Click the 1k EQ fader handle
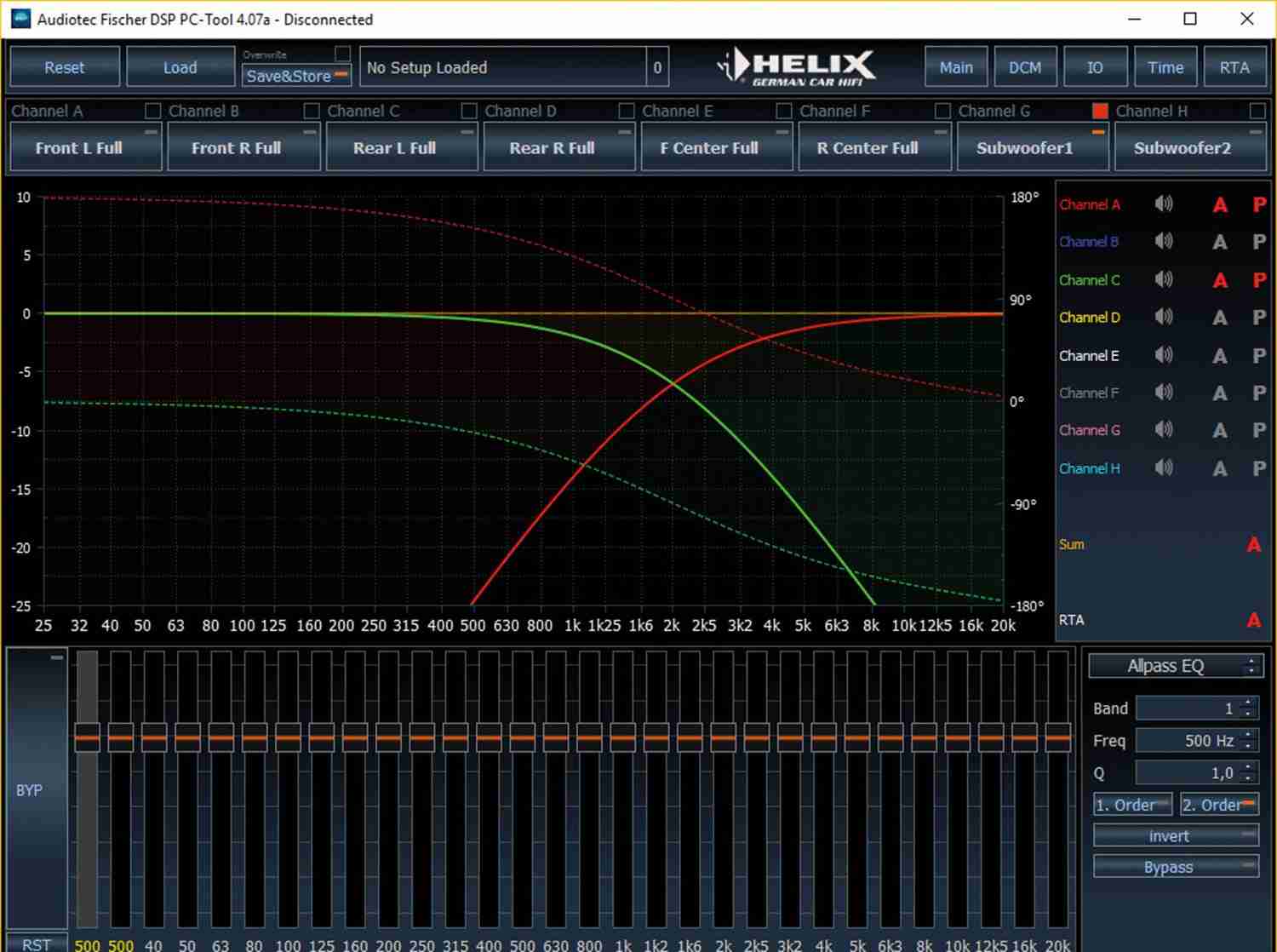 (623, 737)
